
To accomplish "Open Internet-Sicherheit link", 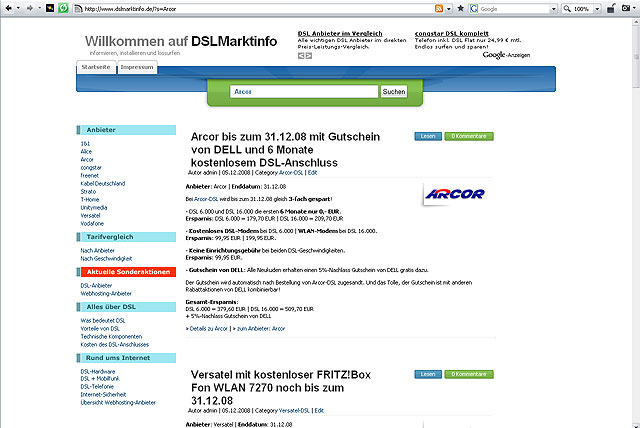I will tap(103, 395).
